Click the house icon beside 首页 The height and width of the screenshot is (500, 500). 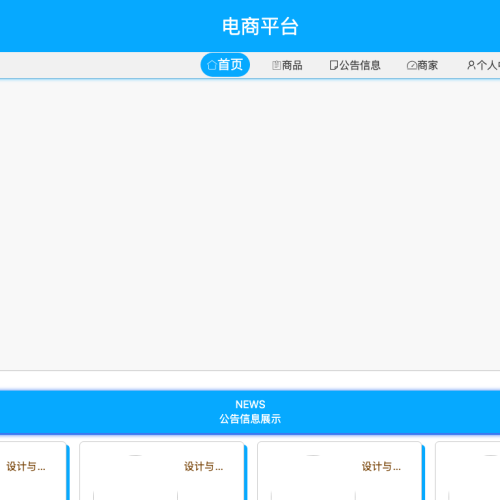(212, 65)
